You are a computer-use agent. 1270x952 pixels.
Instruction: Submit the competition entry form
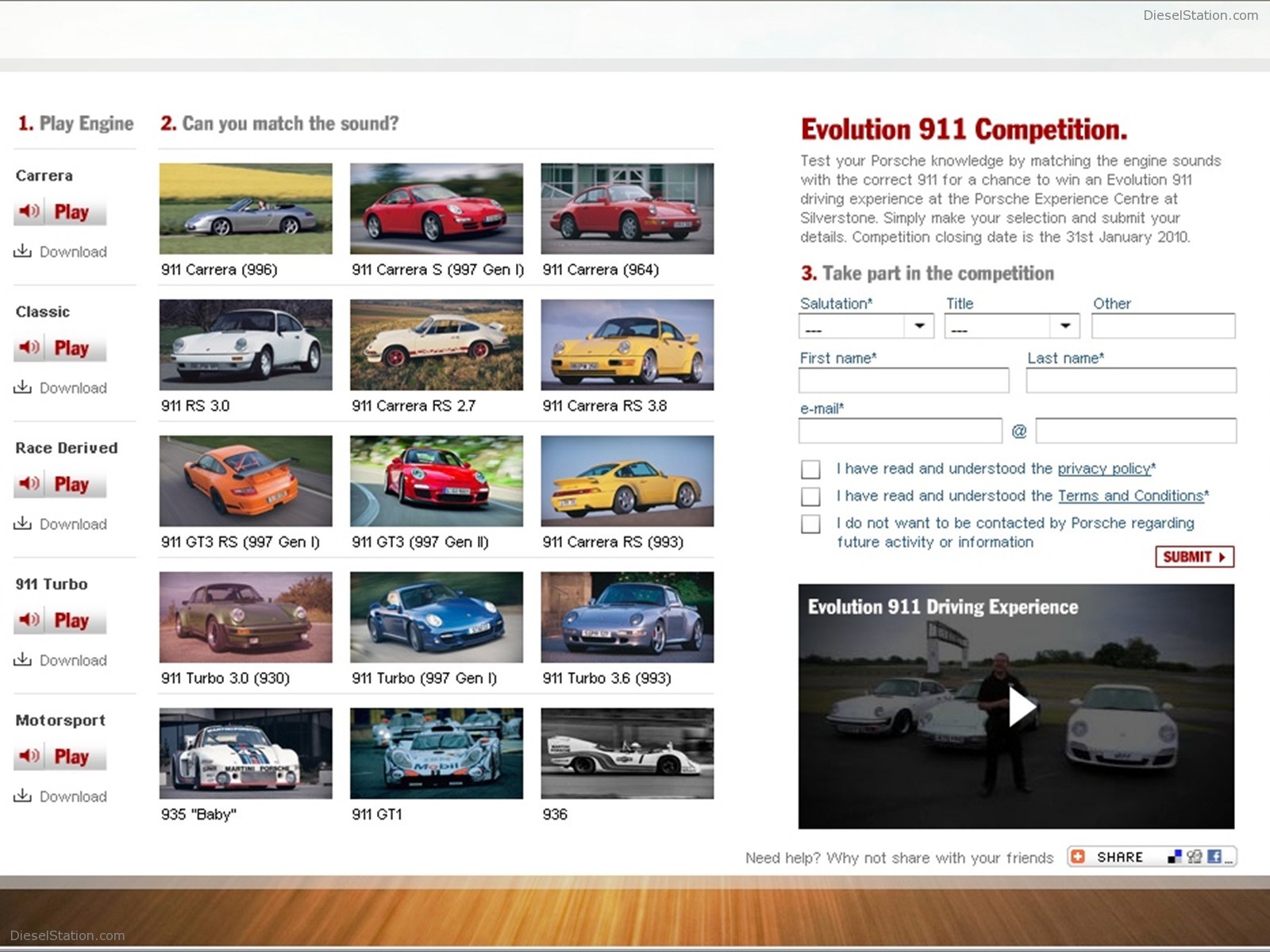(1194, 556)
